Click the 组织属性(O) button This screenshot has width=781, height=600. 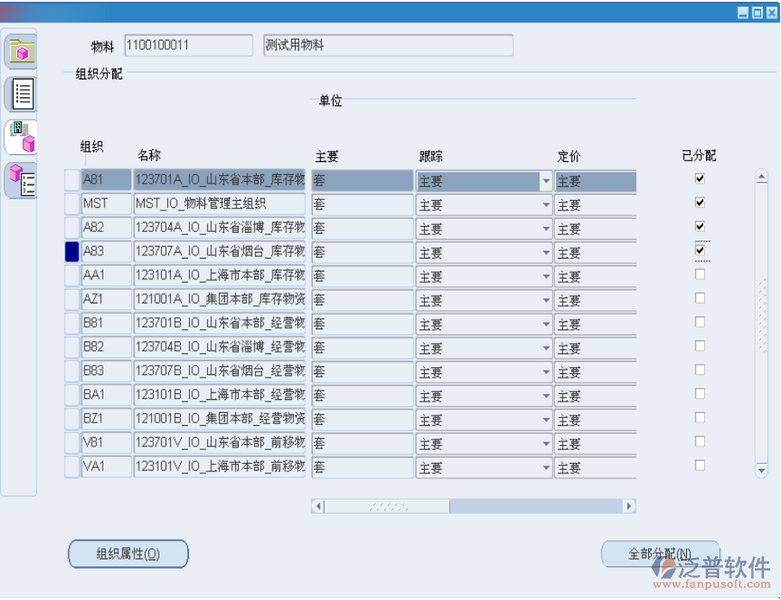tap(127, 553)
